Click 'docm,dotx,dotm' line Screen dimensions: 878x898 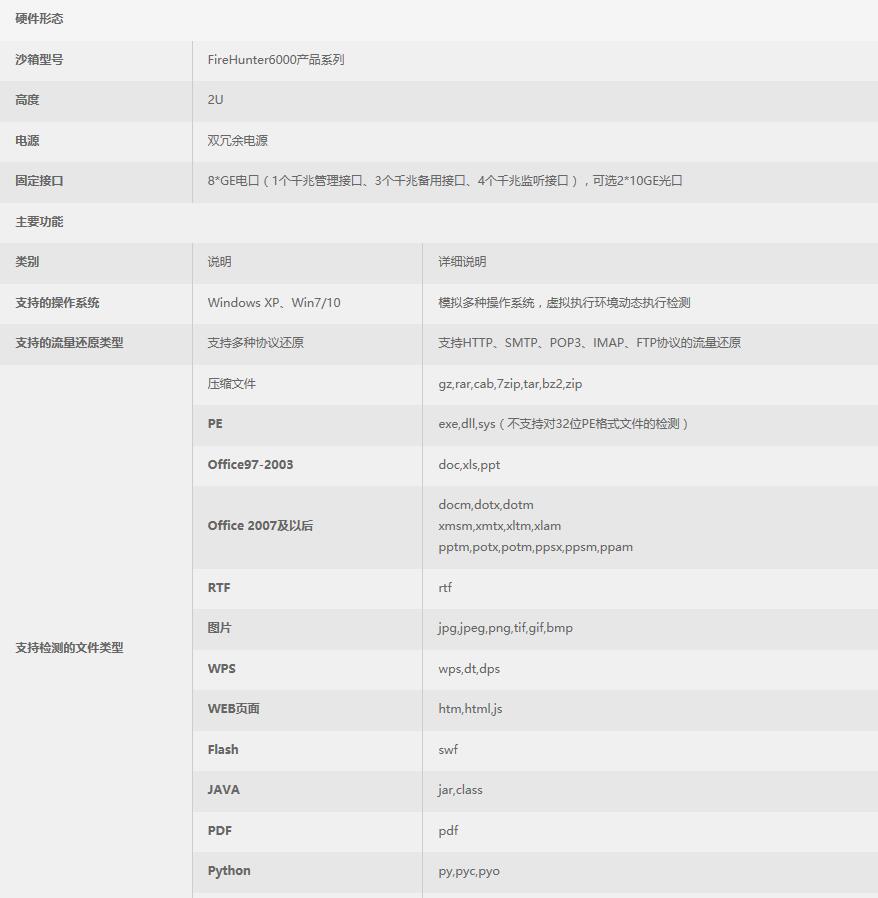coord(486,505)
